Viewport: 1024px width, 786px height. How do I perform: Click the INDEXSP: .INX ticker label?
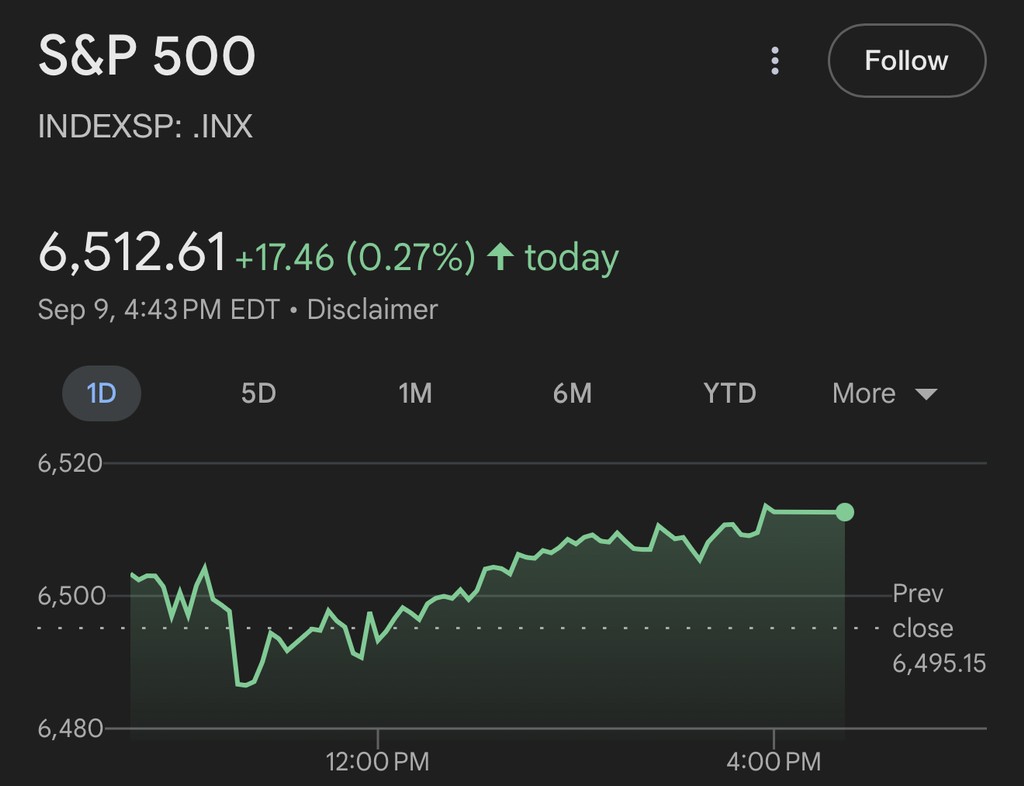point(145,127)
